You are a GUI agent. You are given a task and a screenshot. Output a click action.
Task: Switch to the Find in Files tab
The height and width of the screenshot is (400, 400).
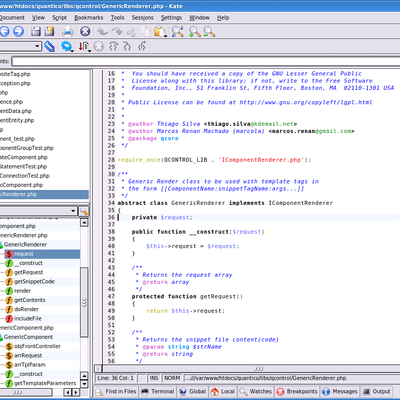click(x=116, y=391)
